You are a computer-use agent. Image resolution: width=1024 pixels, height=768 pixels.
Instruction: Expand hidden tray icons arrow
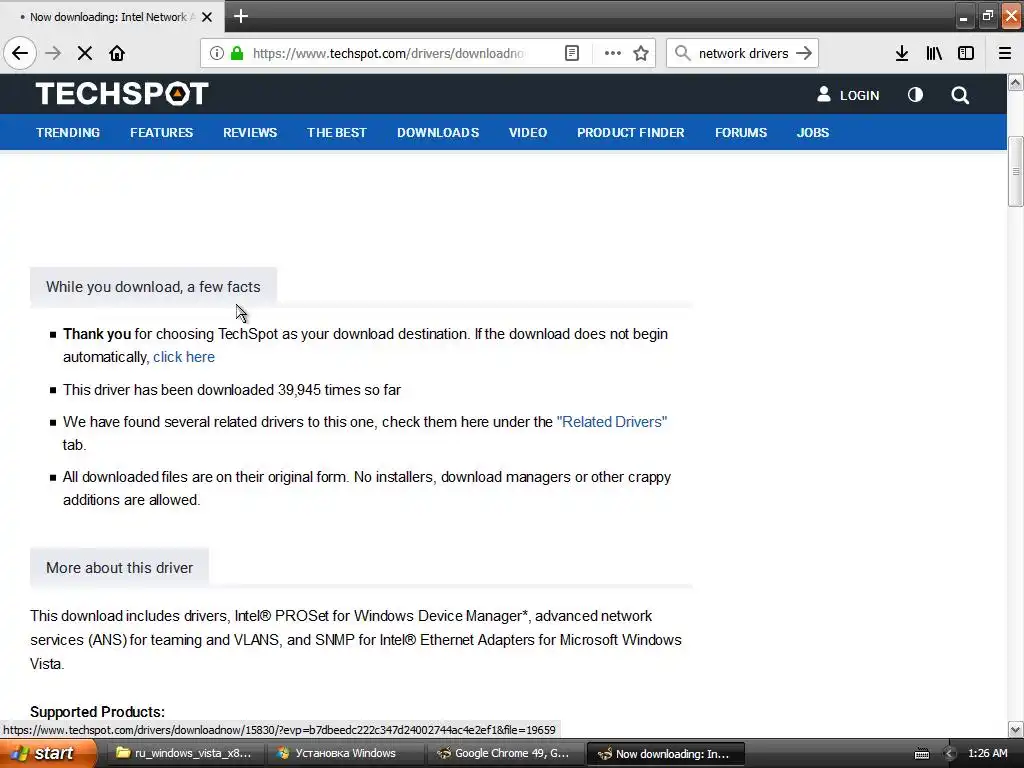pyautogui.click(x=950, y=754)
